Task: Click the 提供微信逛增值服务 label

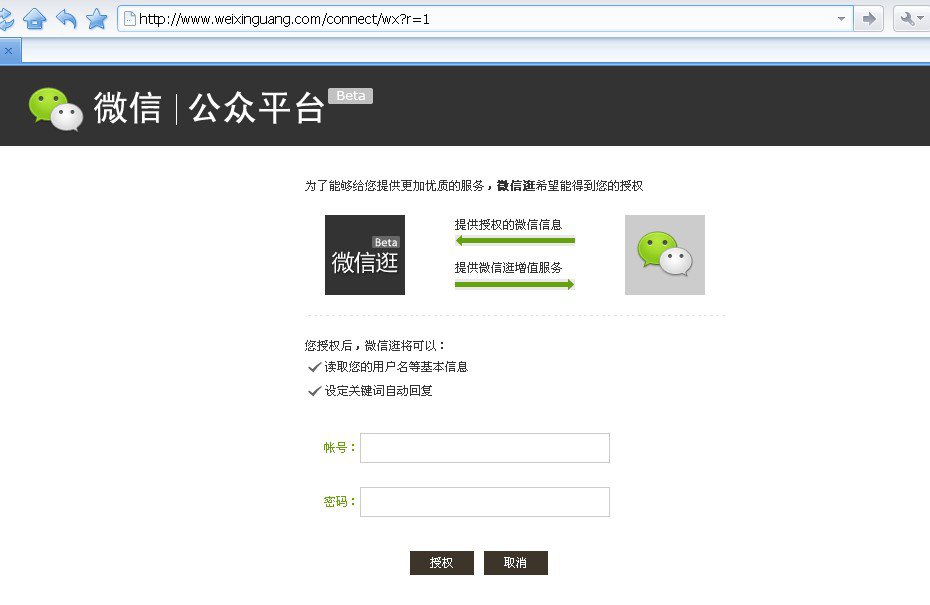Action: [x=508, y=268]
